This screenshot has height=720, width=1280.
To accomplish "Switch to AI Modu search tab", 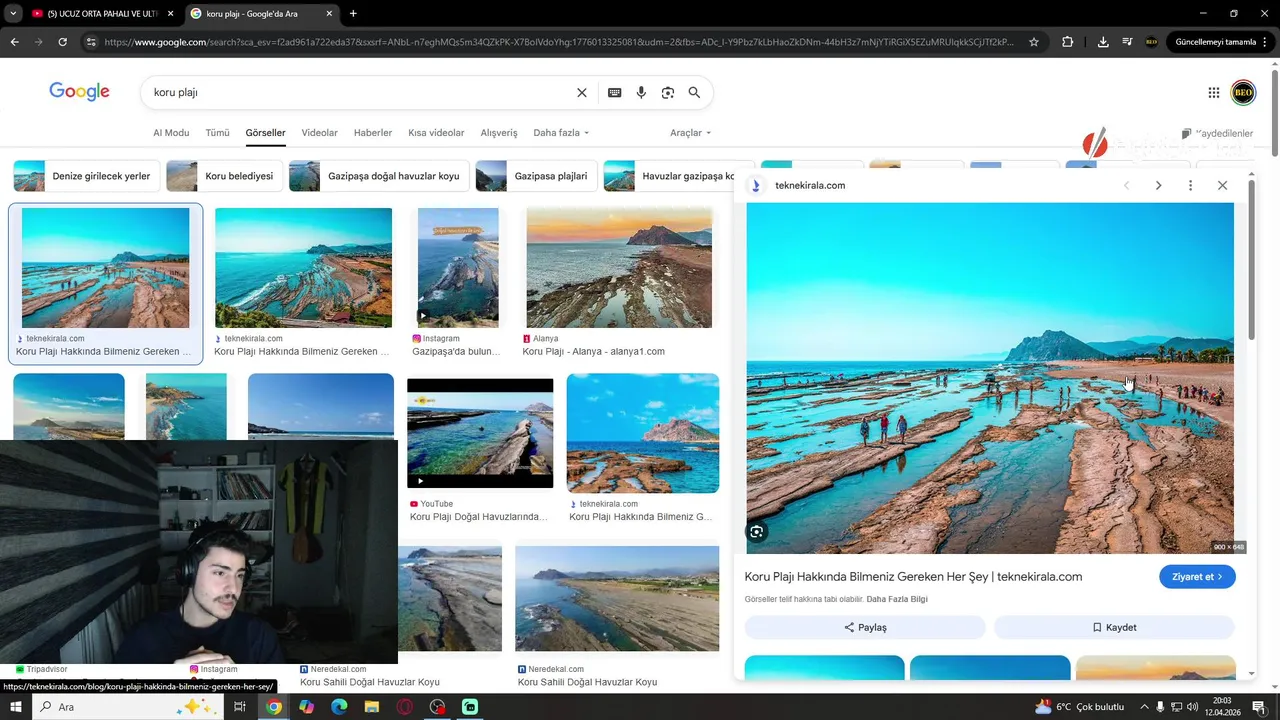I will click(171, 133).
